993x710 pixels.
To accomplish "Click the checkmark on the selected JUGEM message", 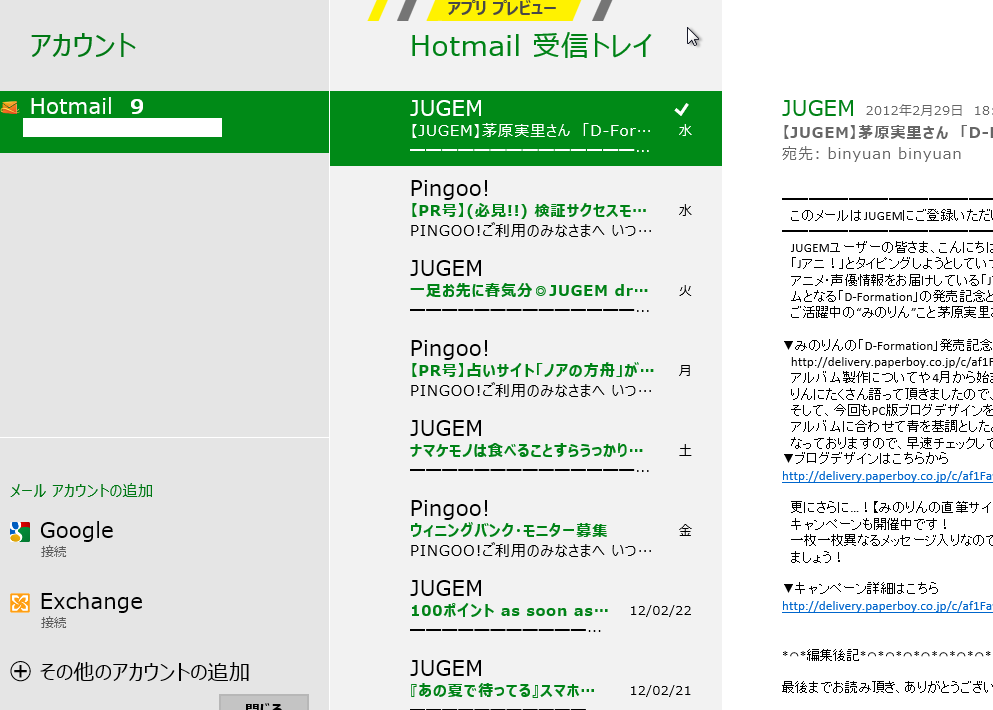I will (681, 110).
